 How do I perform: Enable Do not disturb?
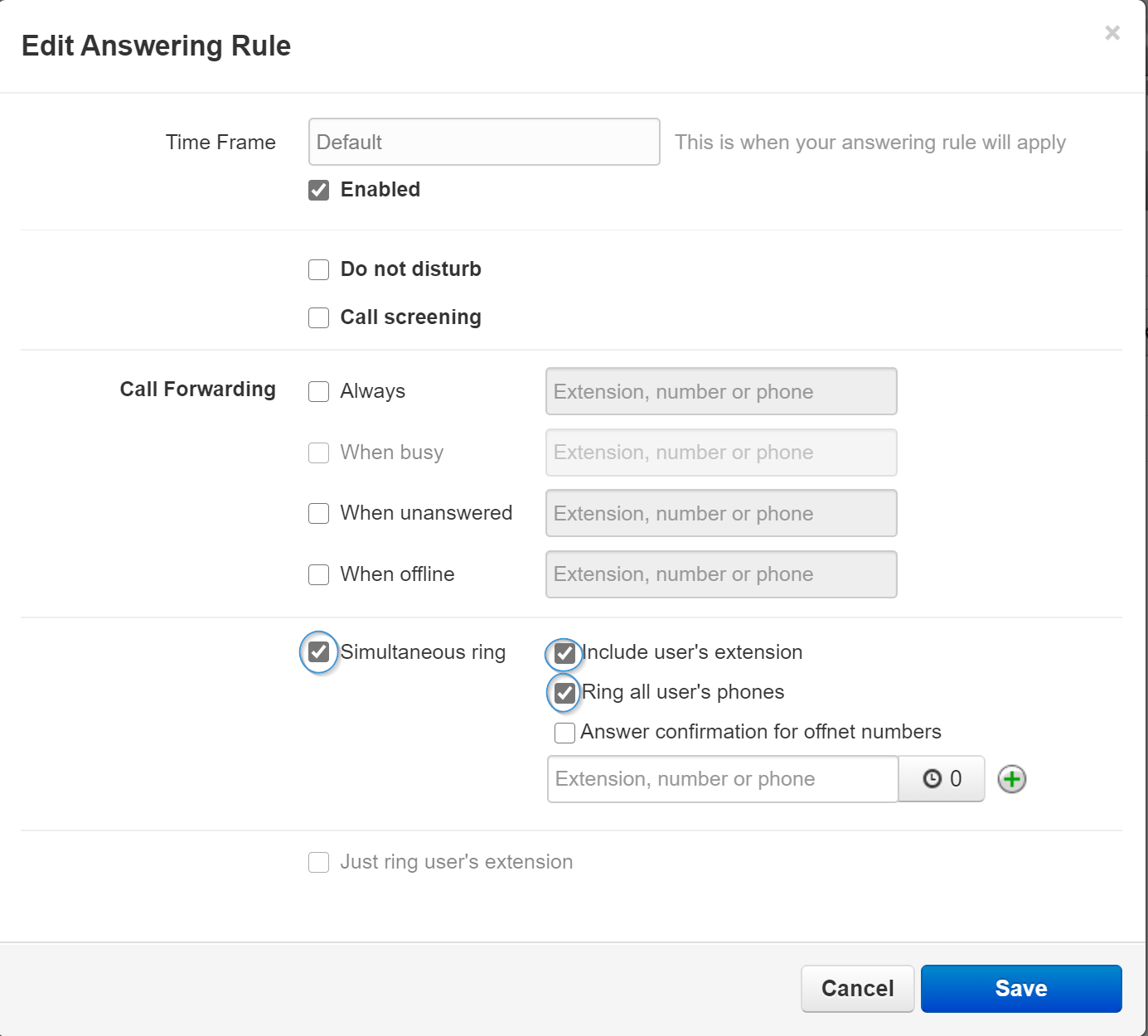[319, 270]
